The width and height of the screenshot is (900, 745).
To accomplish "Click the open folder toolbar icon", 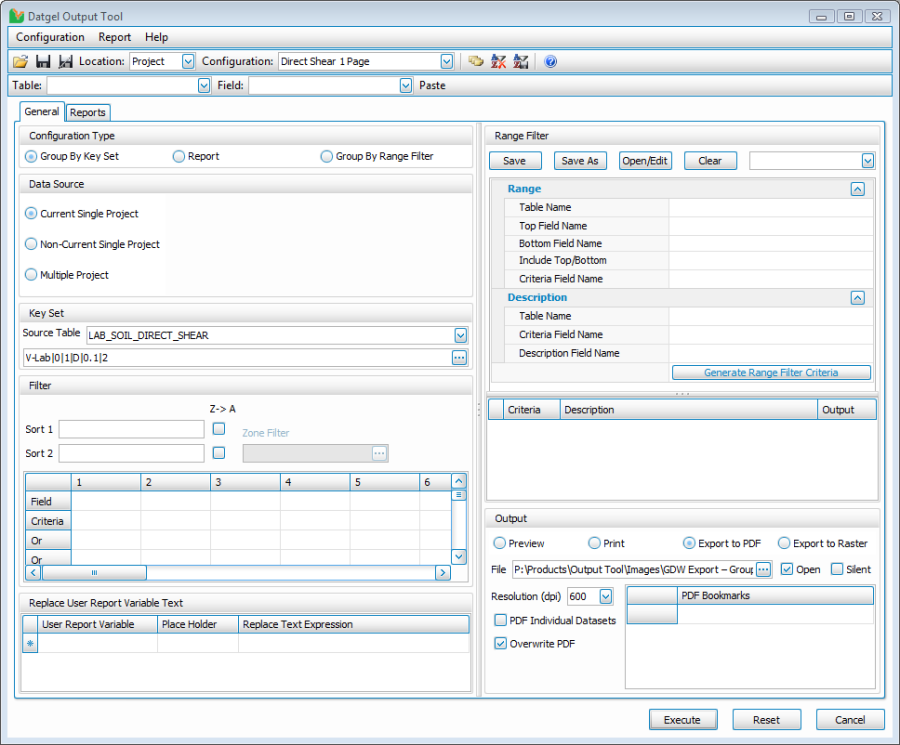I will click(x=20, y=61).
